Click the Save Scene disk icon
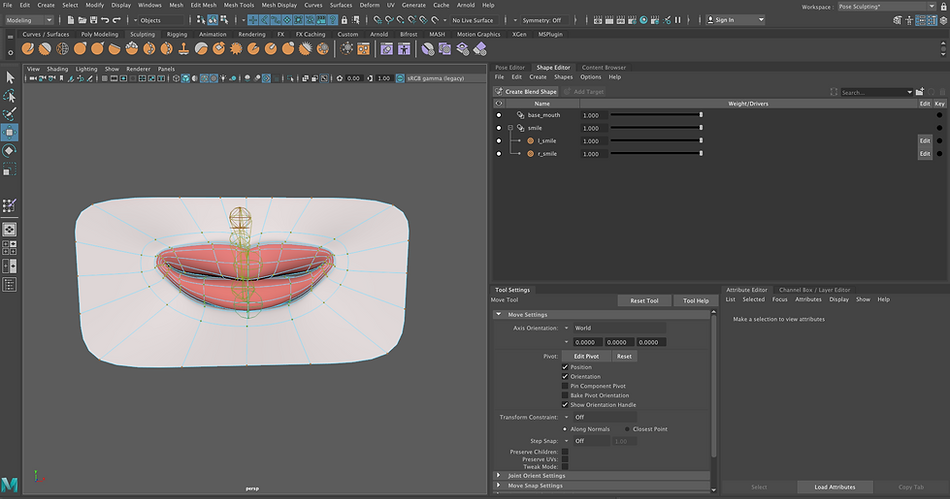The height and width of the screenshot is (499, 950). tap(93, 20)
